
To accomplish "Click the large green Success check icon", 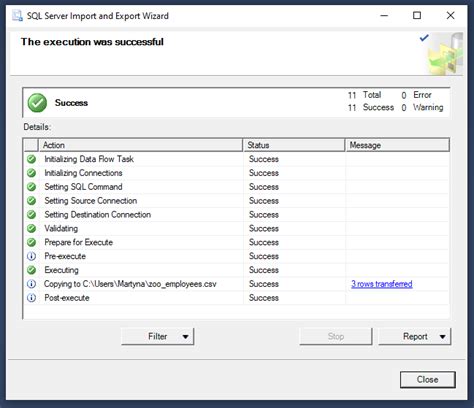I will [x=37, y=103].
